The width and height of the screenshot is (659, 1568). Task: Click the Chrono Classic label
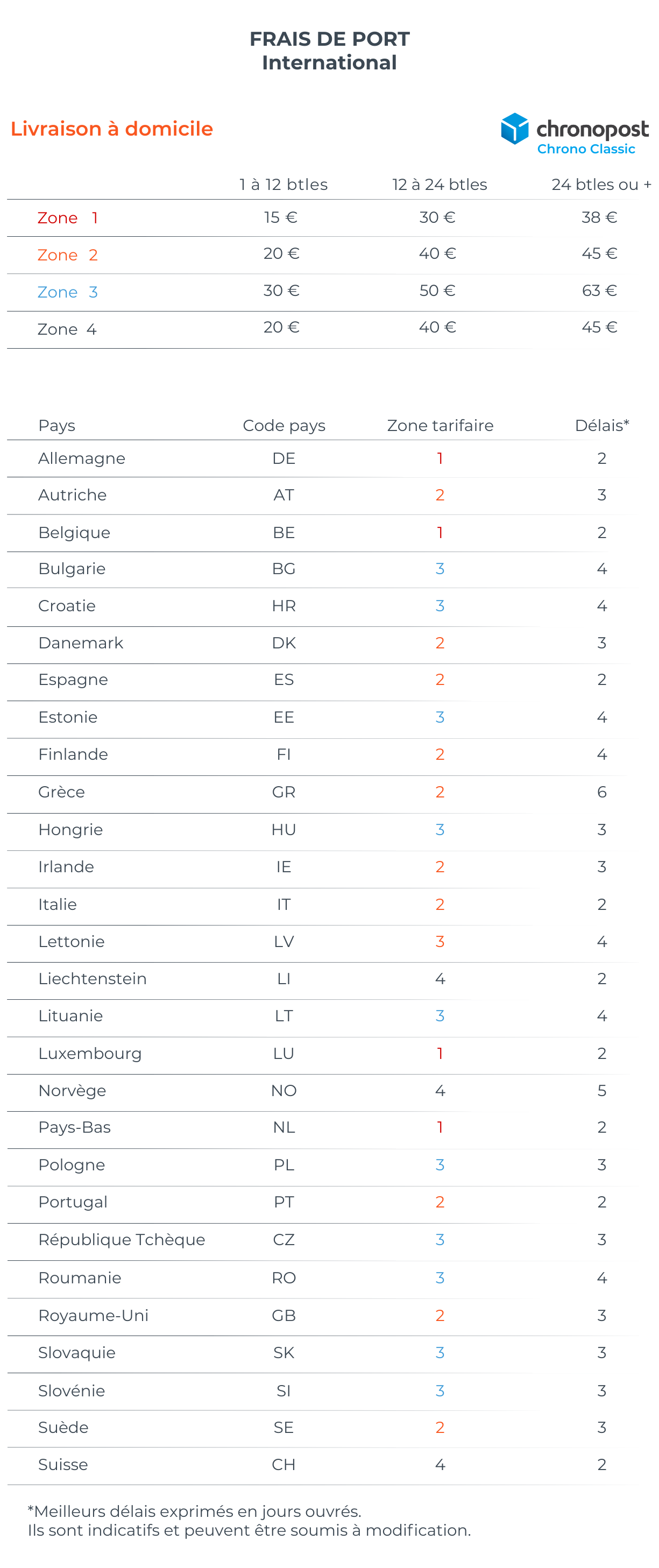pyautogui.click(x=585, y=149)
